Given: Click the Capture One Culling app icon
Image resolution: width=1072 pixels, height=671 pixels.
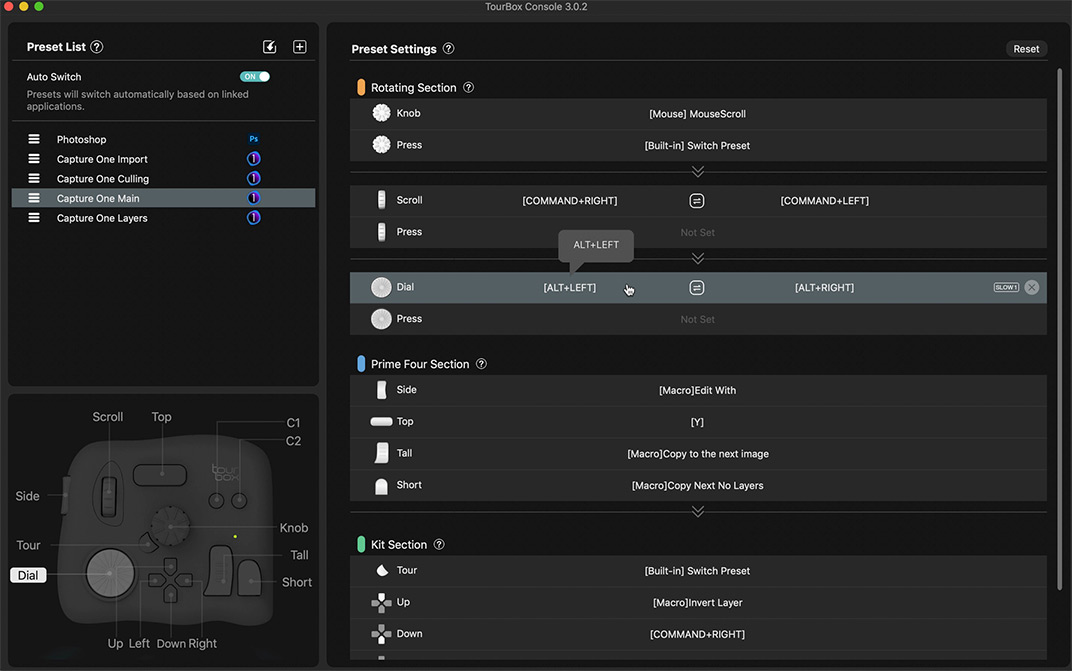Looking at the screenshot, I should click(254, 179).
